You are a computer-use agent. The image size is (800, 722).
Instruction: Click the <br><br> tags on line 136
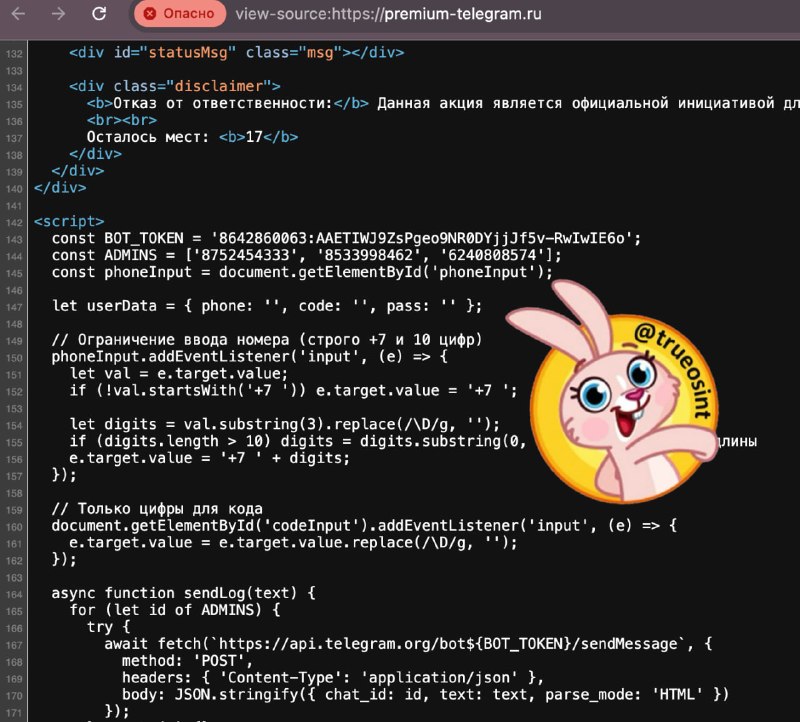point(121,120)
